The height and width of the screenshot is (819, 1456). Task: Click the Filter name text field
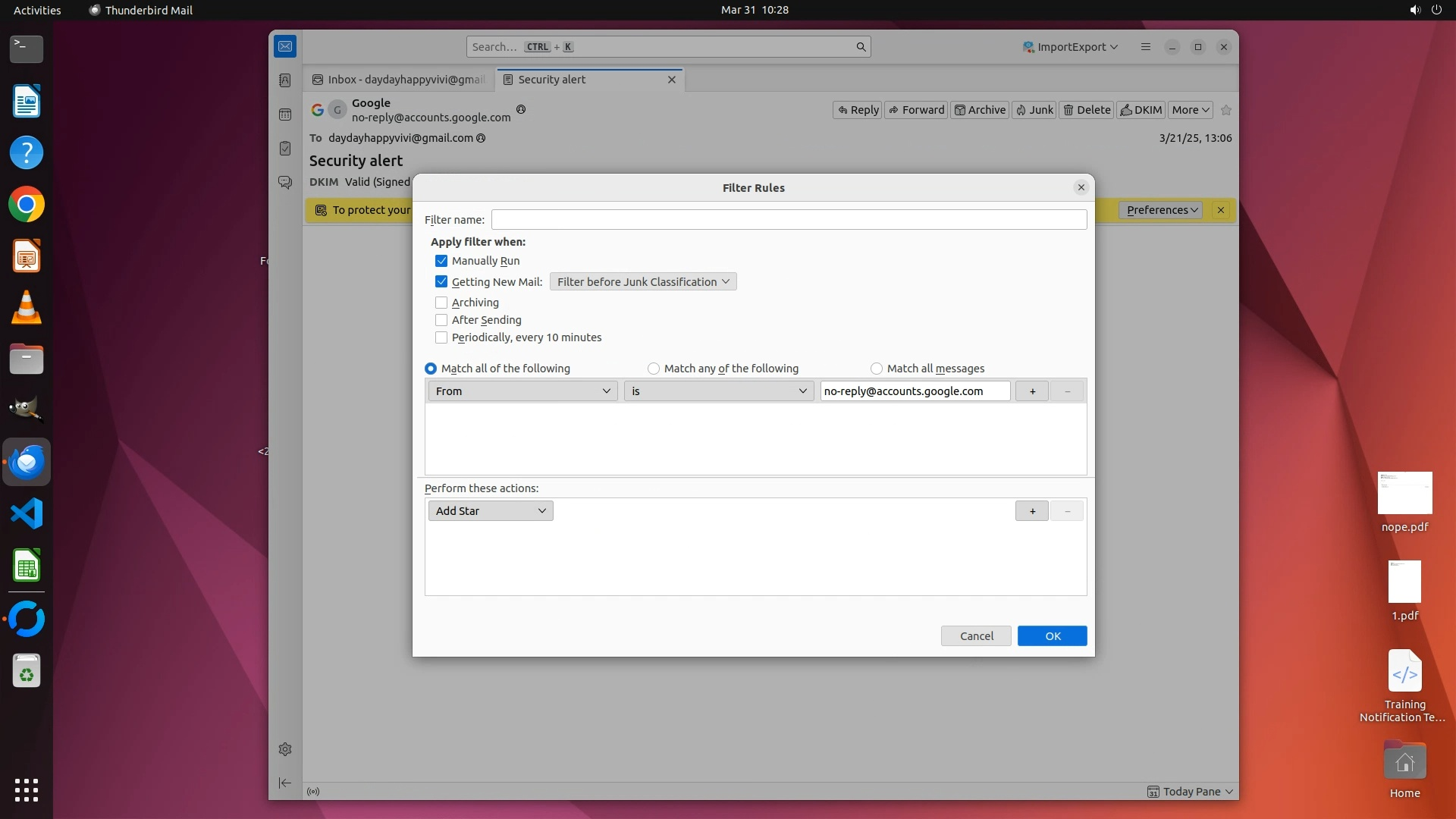(789, 220)
